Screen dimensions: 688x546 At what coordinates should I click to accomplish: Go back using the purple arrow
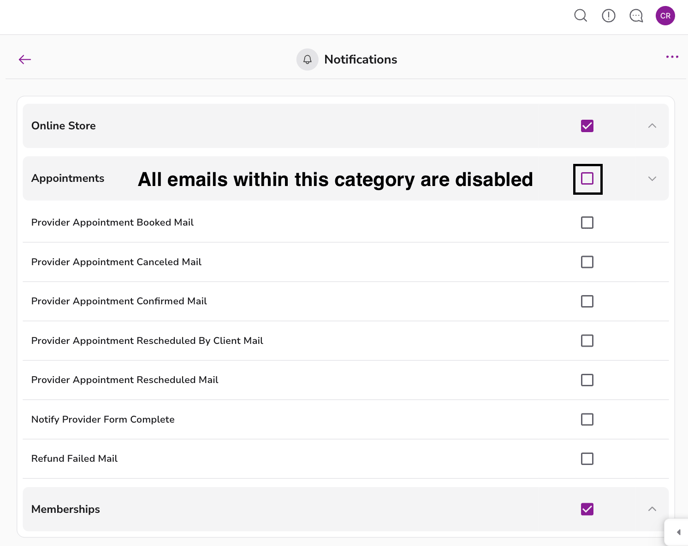click(x=25, y=60)
